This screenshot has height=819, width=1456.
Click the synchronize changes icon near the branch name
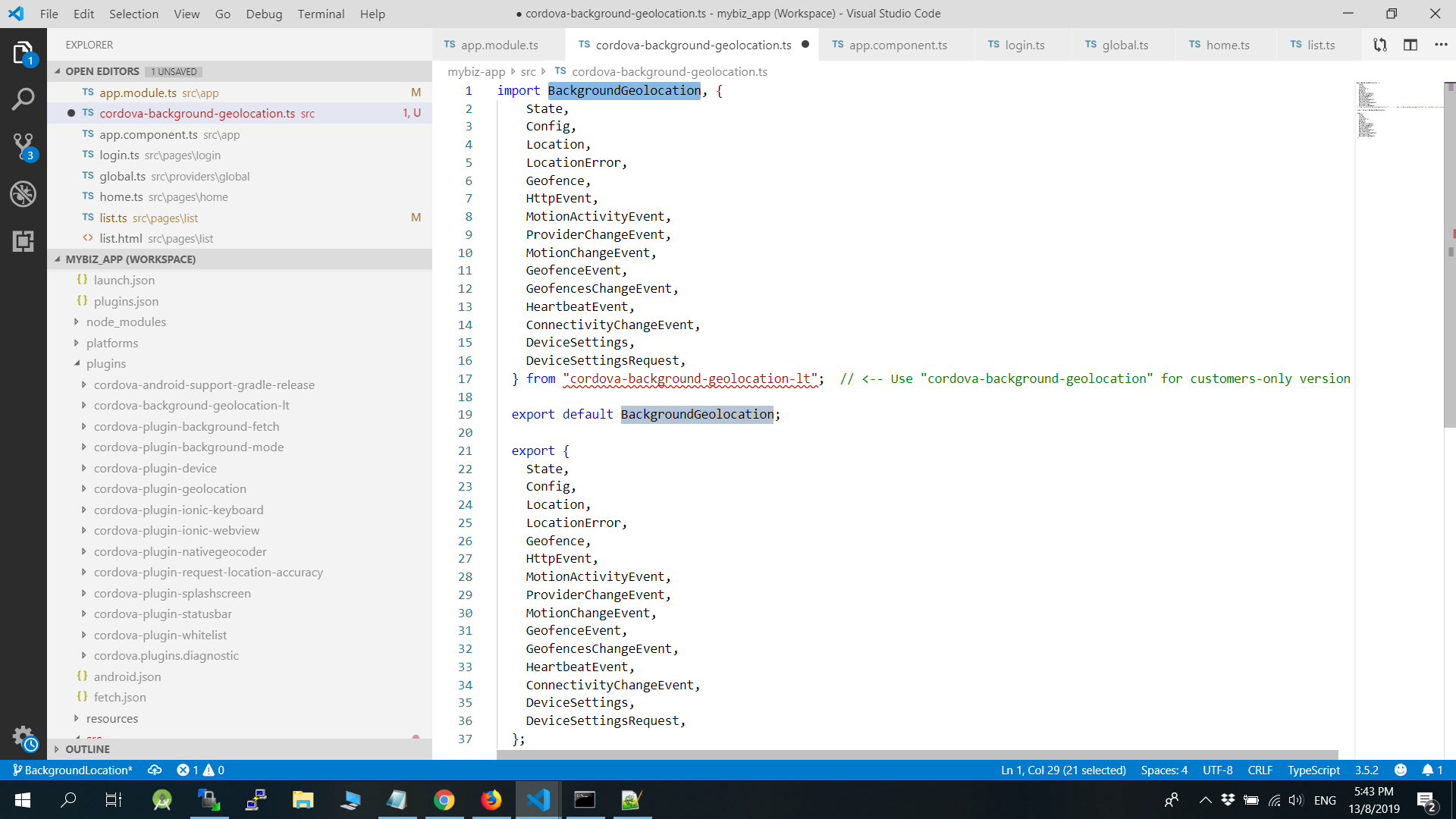click(x=155, y=770)
